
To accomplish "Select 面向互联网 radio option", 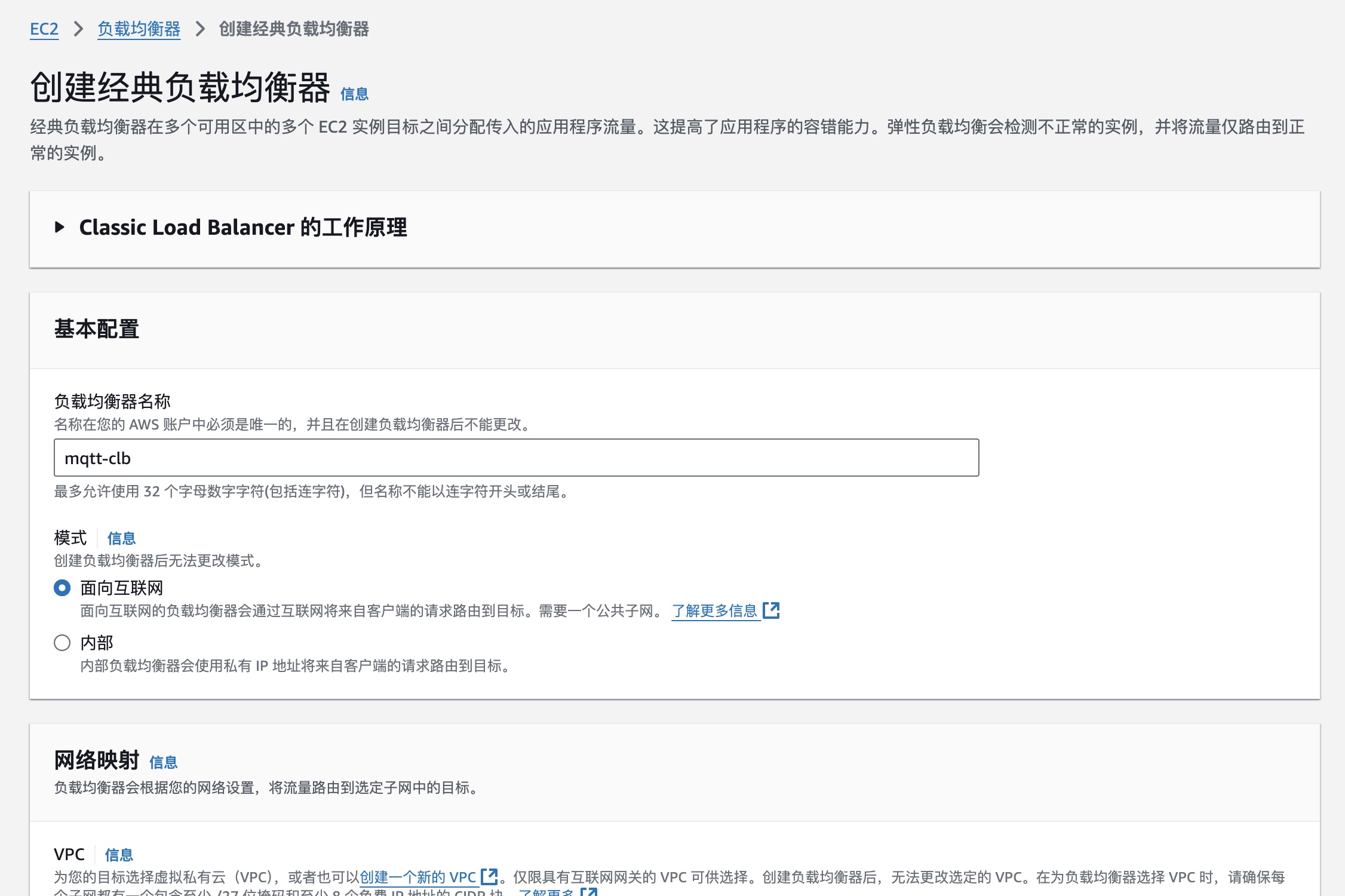I will (x=62, y=588).
